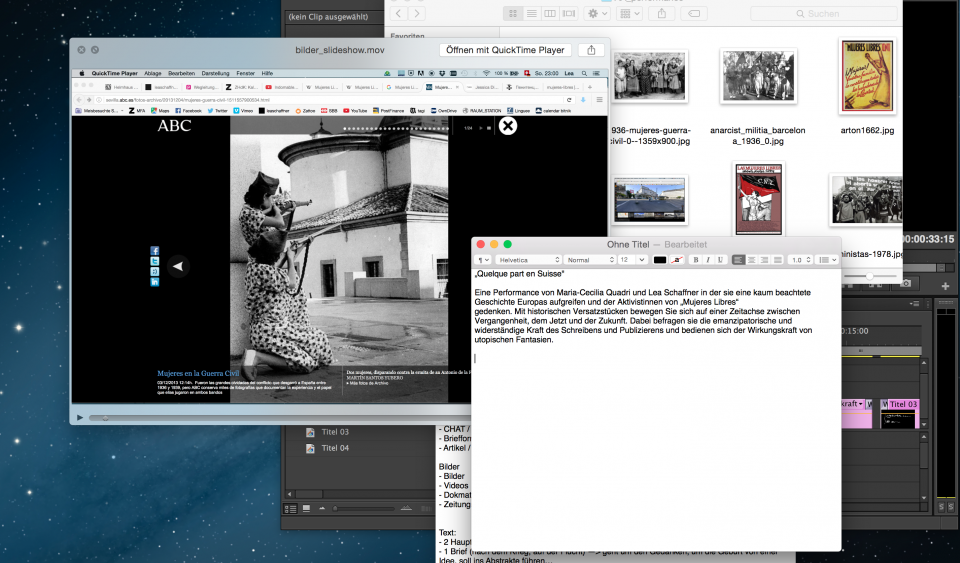960x563 pixels.
Task: Switch project panel to icon view
Action: coord(306,509)
